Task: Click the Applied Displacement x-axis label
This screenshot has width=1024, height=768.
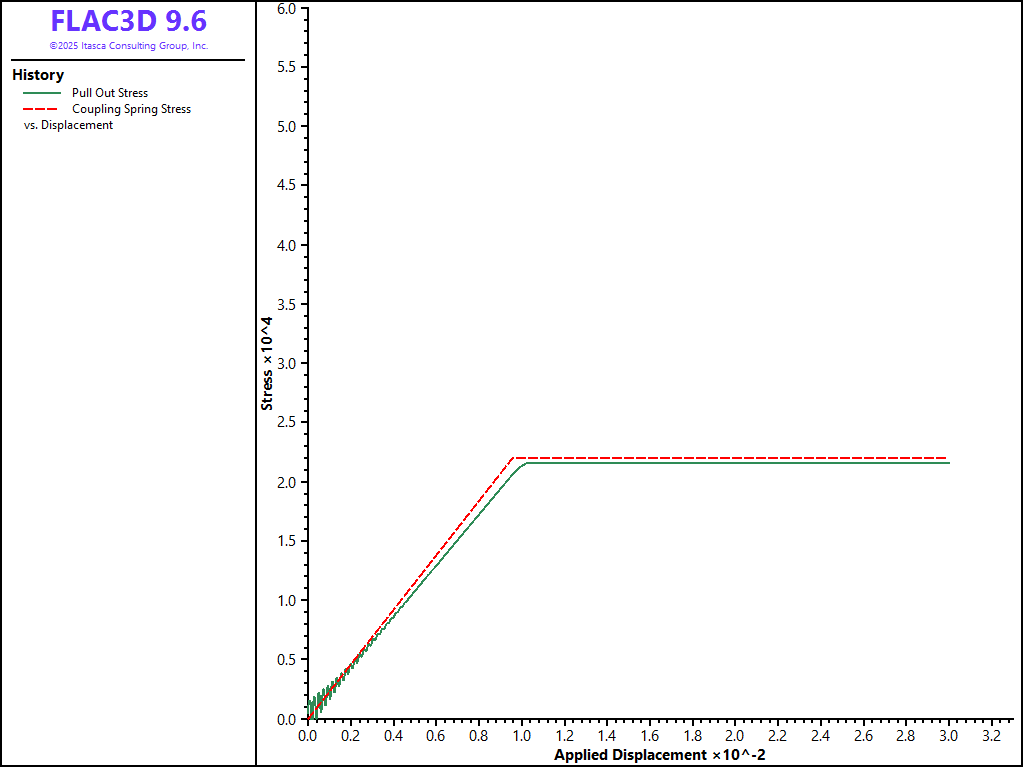Action: point(660,755)
